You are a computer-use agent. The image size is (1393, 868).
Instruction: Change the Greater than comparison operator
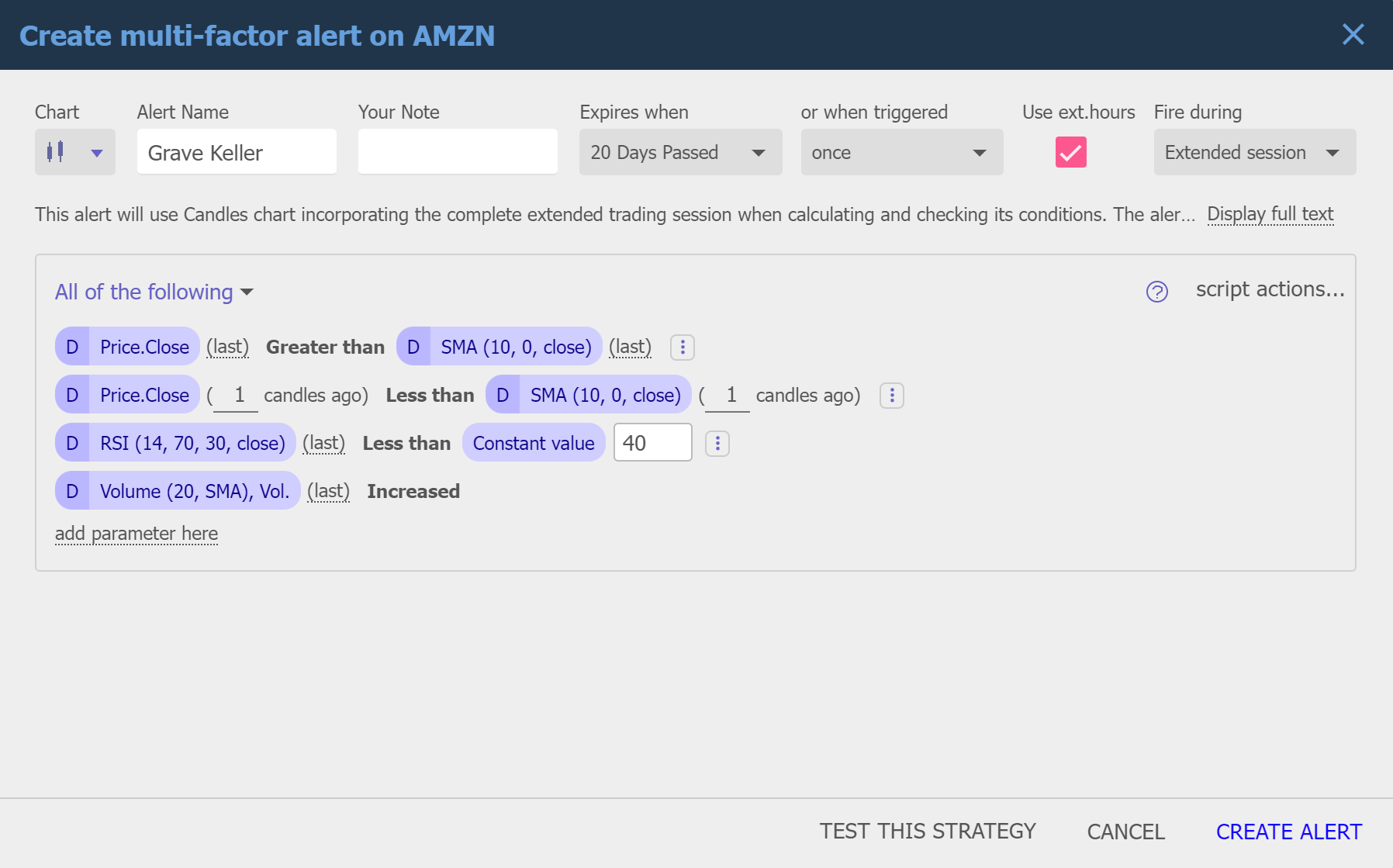tap(325, 347)
